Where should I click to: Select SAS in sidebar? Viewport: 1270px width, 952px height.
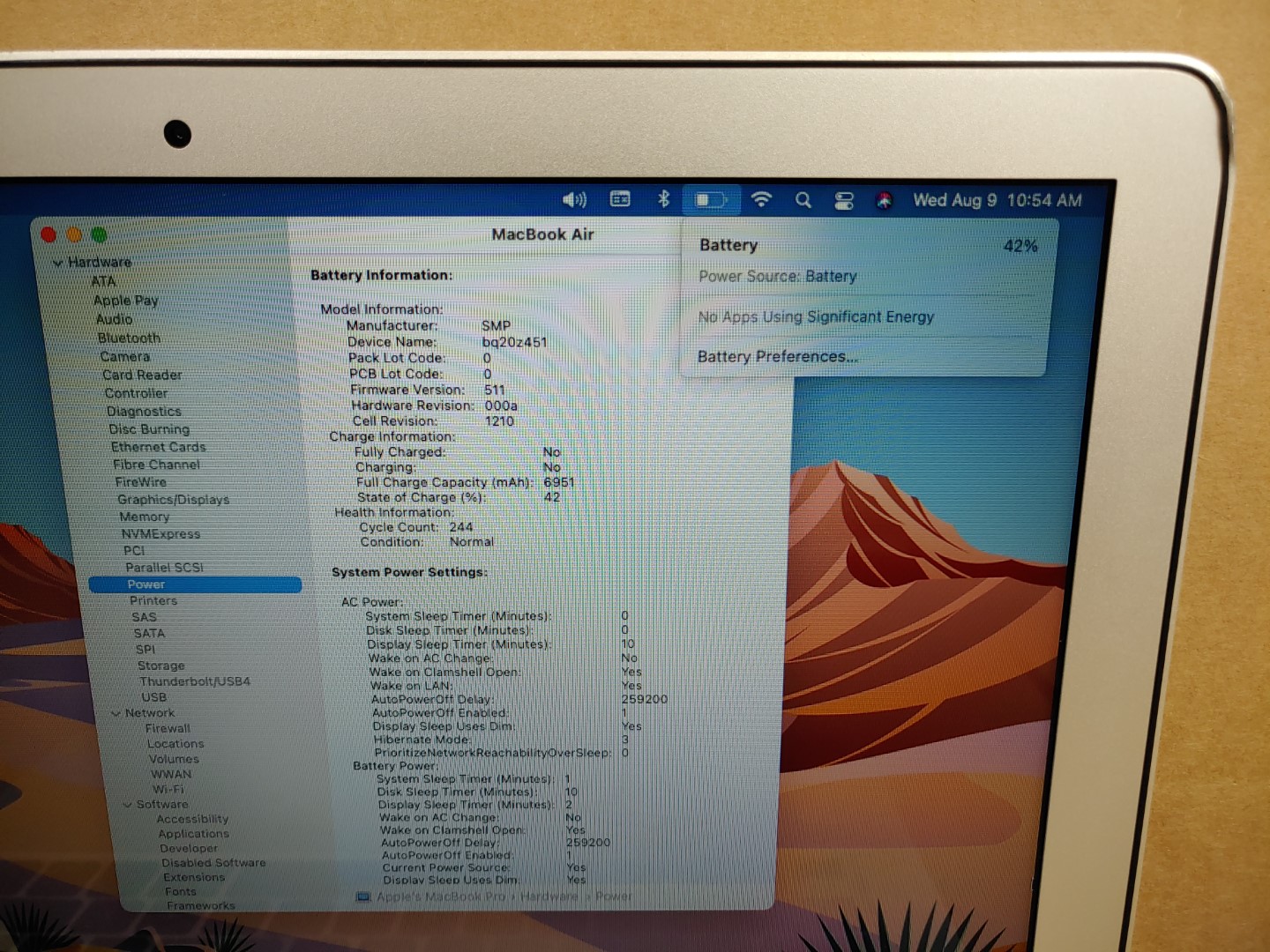pos(145,617)
